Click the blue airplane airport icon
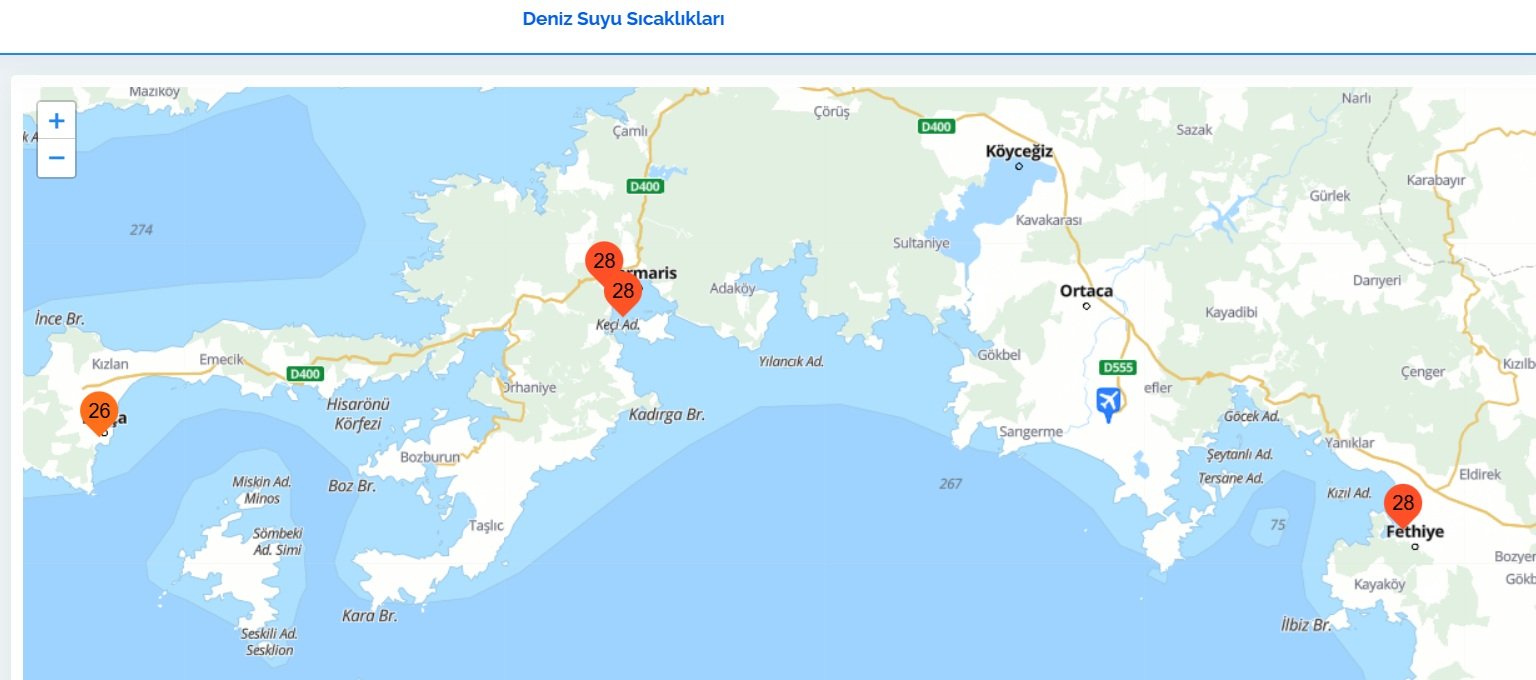The width and height of the screenshot is (1536, 680). 1107,405
